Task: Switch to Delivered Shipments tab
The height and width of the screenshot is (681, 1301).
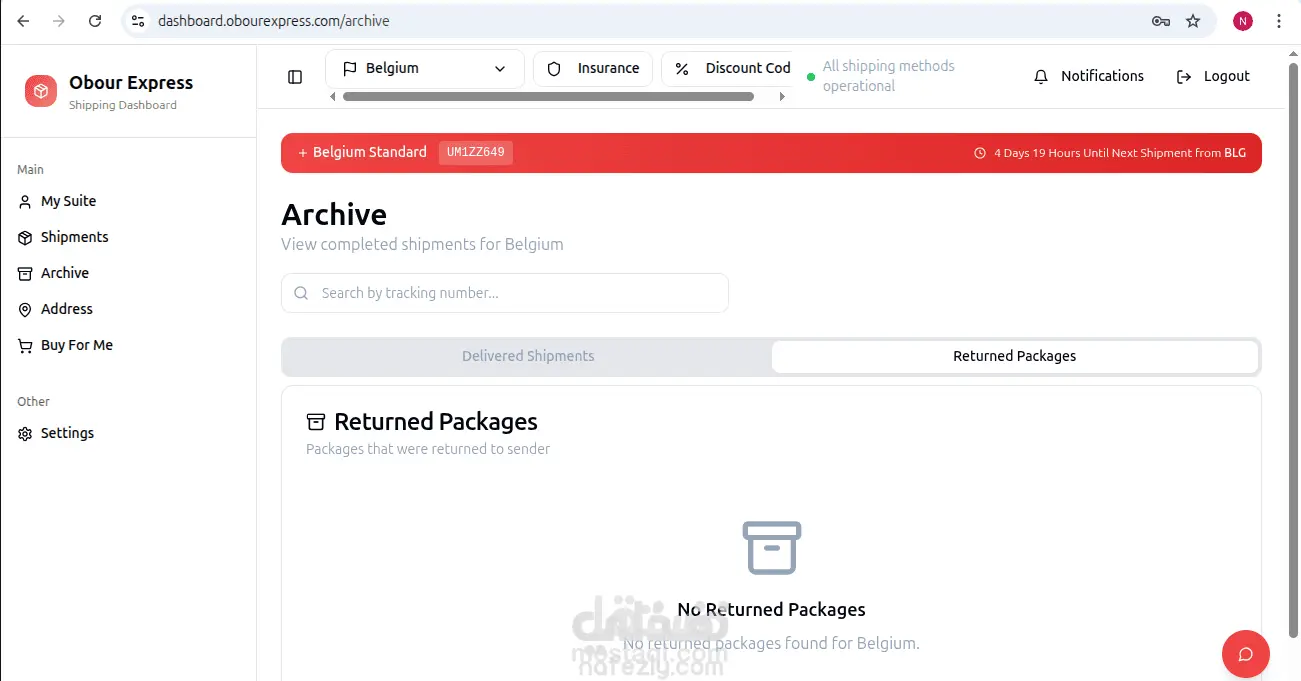Action: (528, 356)
